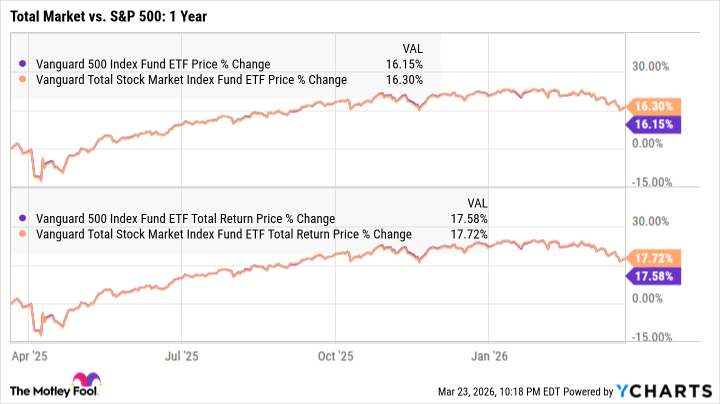Click the orange dot beside Total Stock Market Price % Change
The image size is (720, 404).
click(x=23, y=80)
